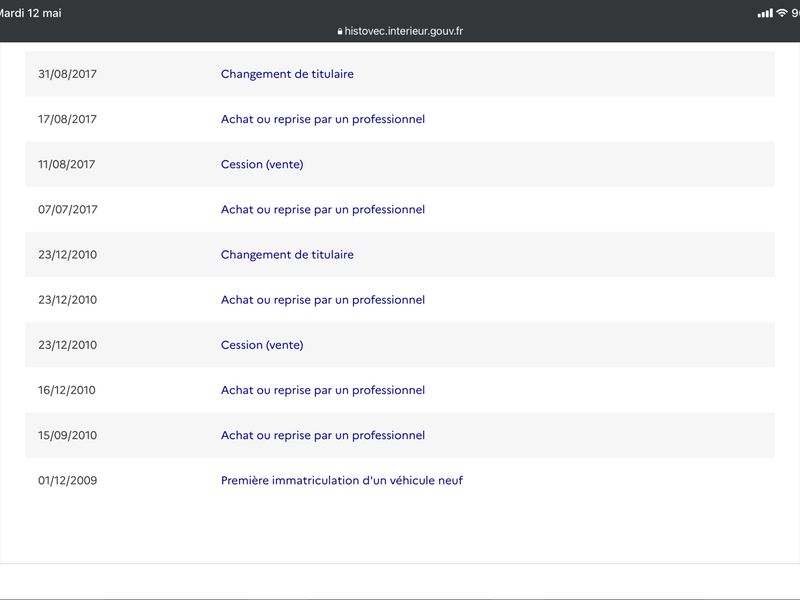Click Changement de titulaire dated 23/12/2010
The width and height of the screenshot is (800, 600).
[x=287, y=255]
